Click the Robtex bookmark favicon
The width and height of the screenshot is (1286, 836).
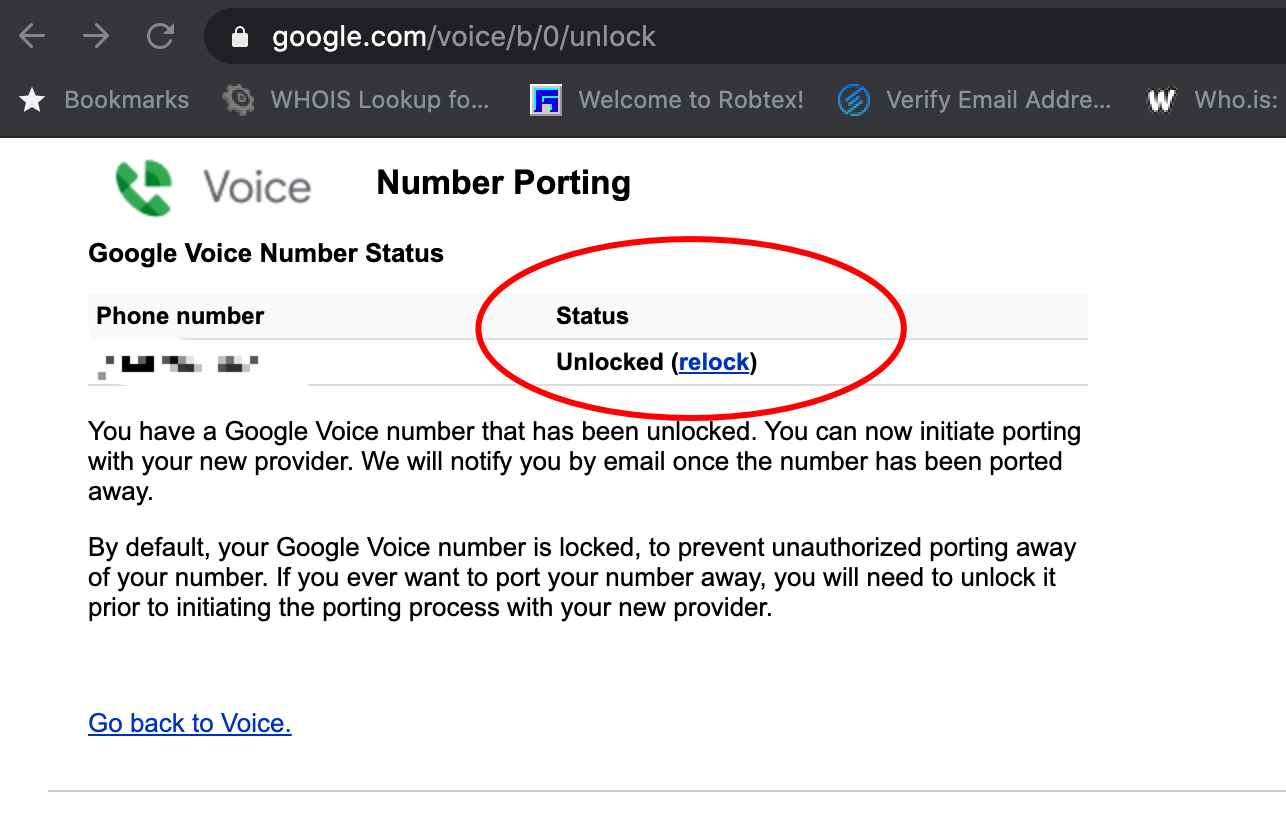pyautogui.click(x=546, y=100)
